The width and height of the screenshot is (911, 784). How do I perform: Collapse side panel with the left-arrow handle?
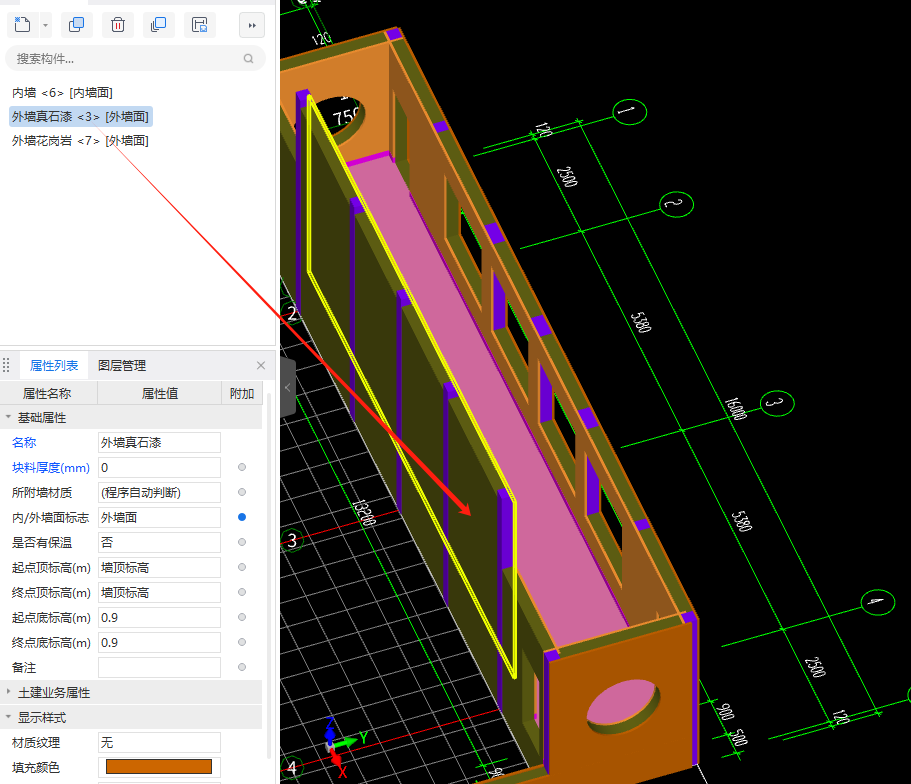[x=288, y=388]
